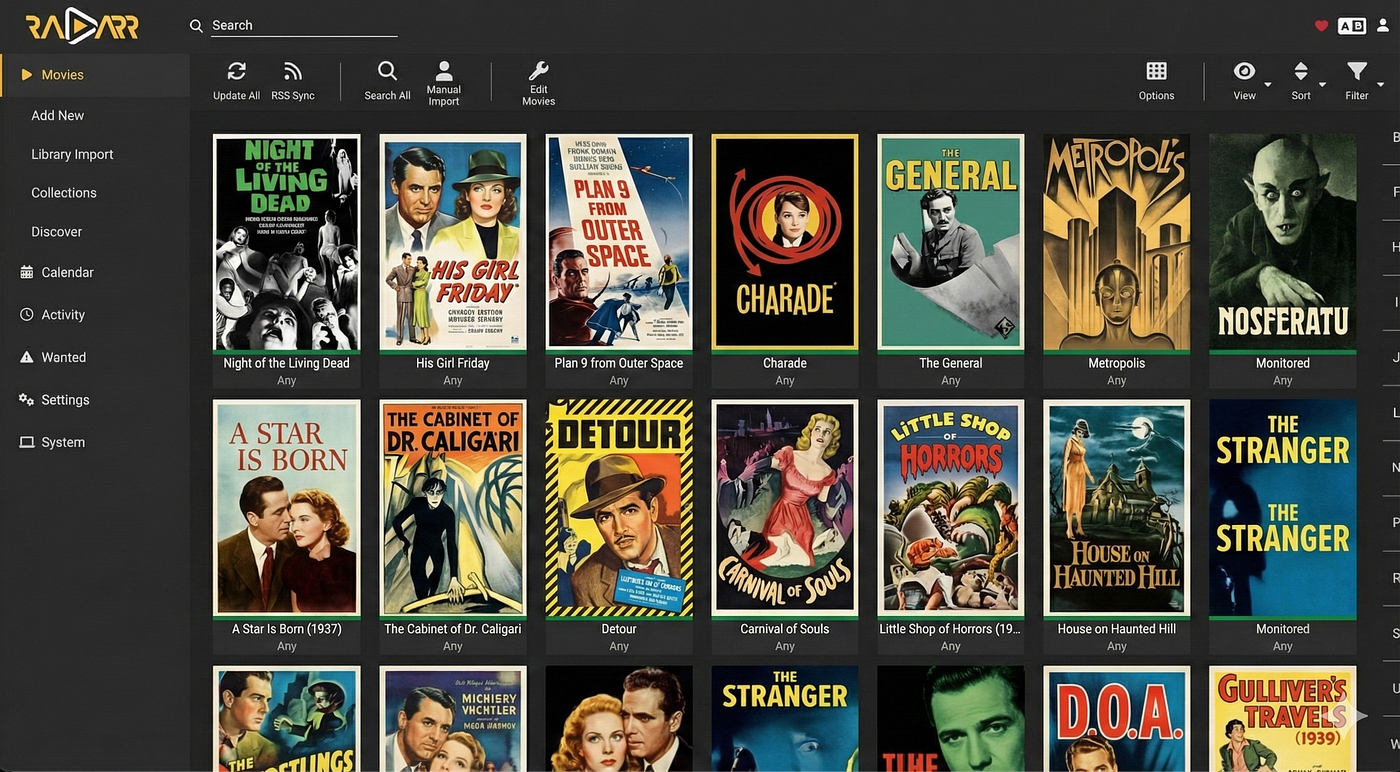
Task: Open Manual Import person icon
Action: coord(444,71)
